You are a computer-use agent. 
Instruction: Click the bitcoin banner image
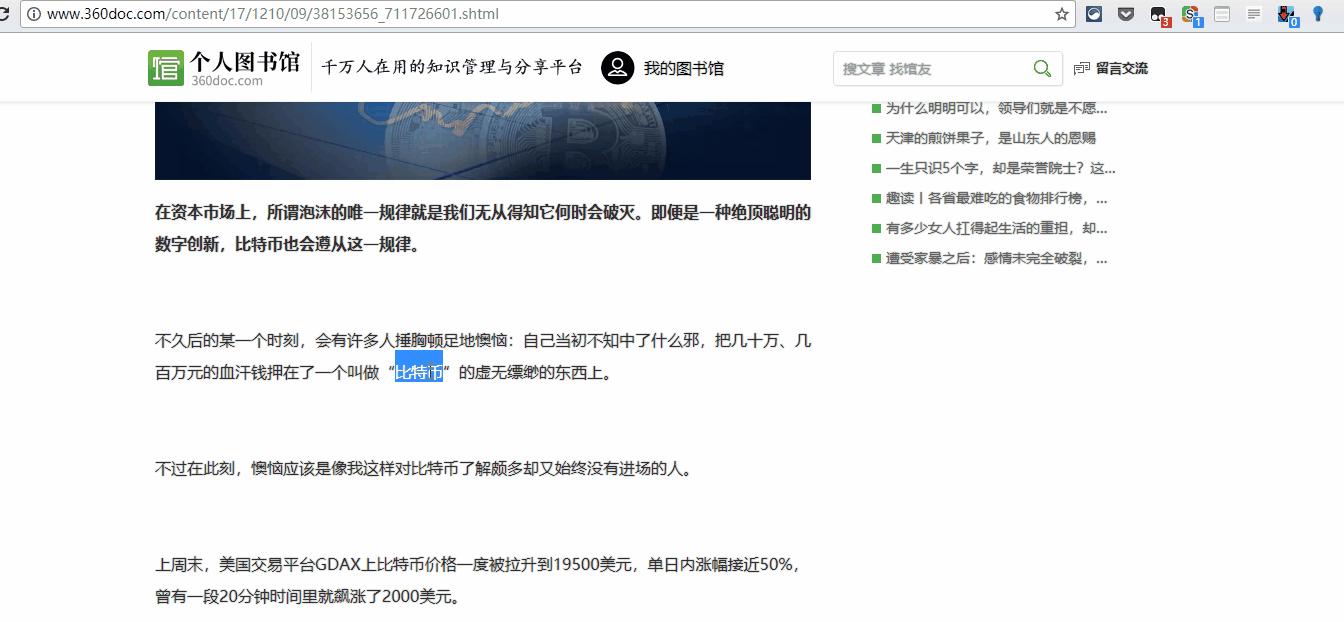483,140
